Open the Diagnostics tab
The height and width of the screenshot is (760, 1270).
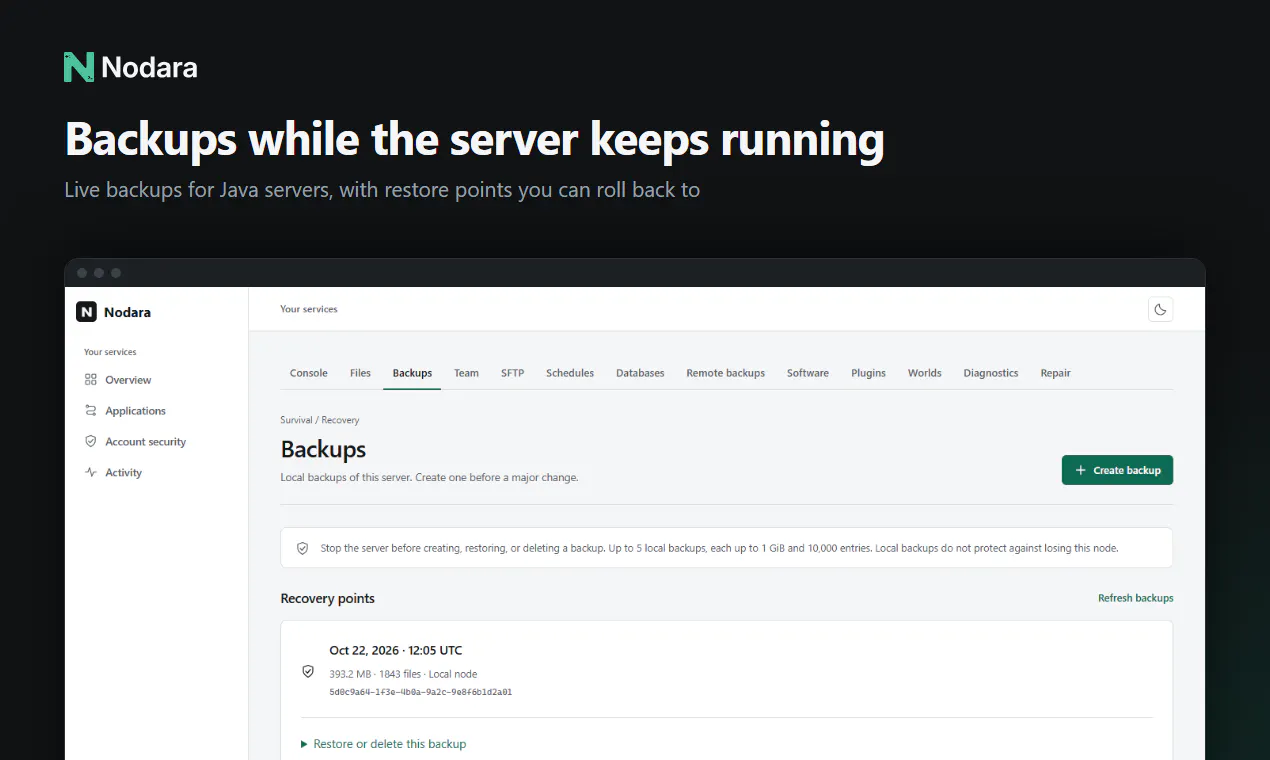click(x=991, y=373)
